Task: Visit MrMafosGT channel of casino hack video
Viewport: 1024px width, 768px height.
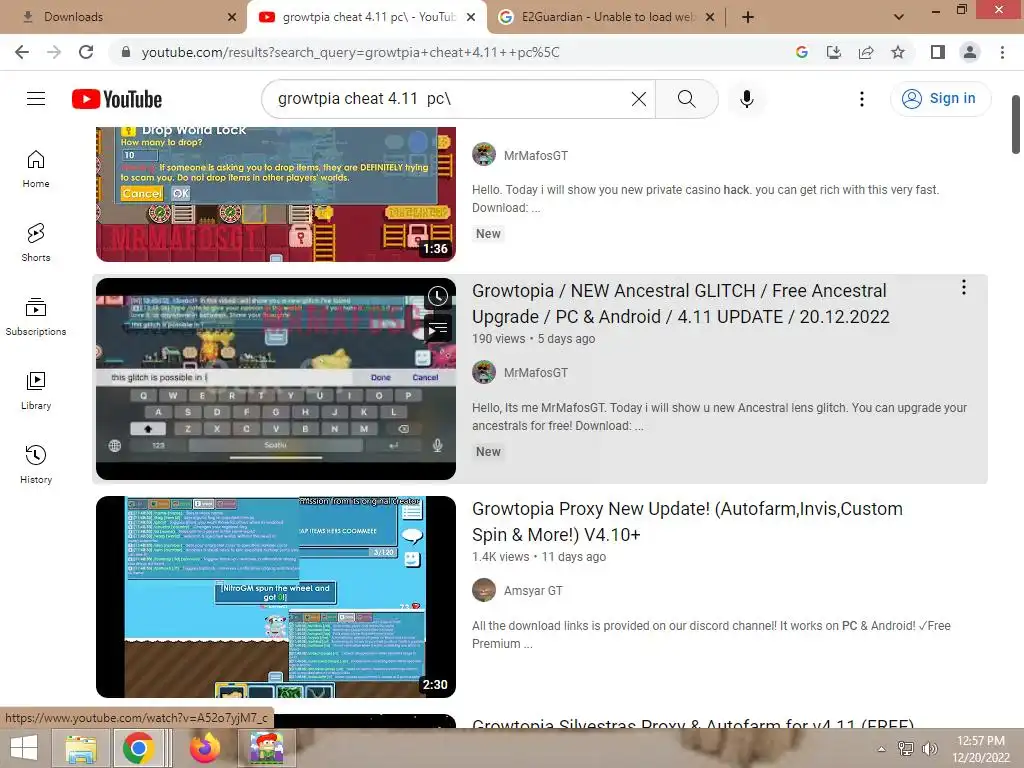Action: pyautogui.click(x=536, y=155)
